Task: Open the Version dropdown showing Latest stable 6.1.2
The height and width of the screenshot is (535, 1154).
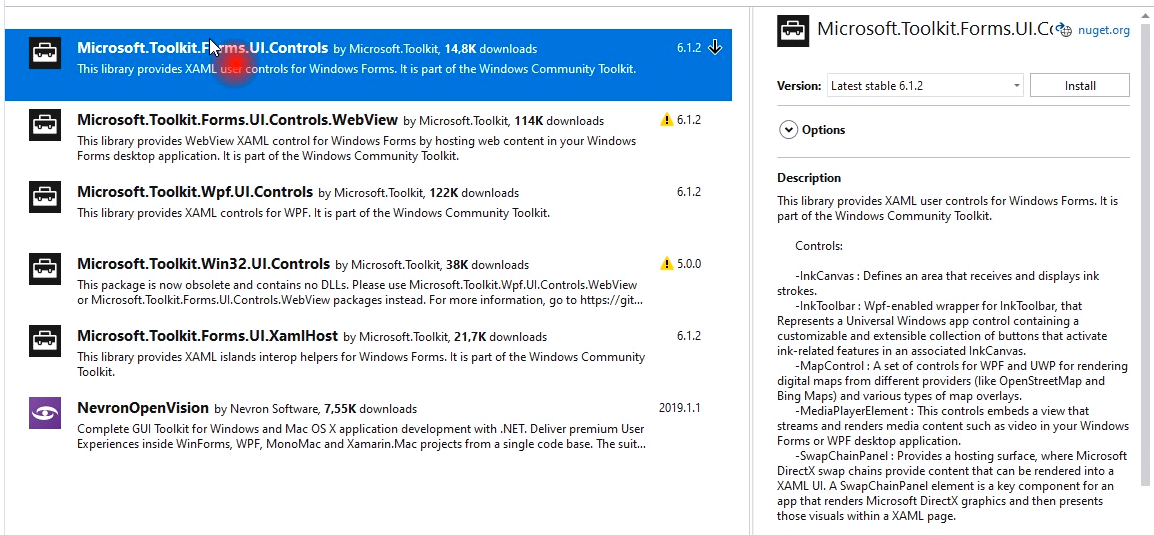Action: pos(925,85)
